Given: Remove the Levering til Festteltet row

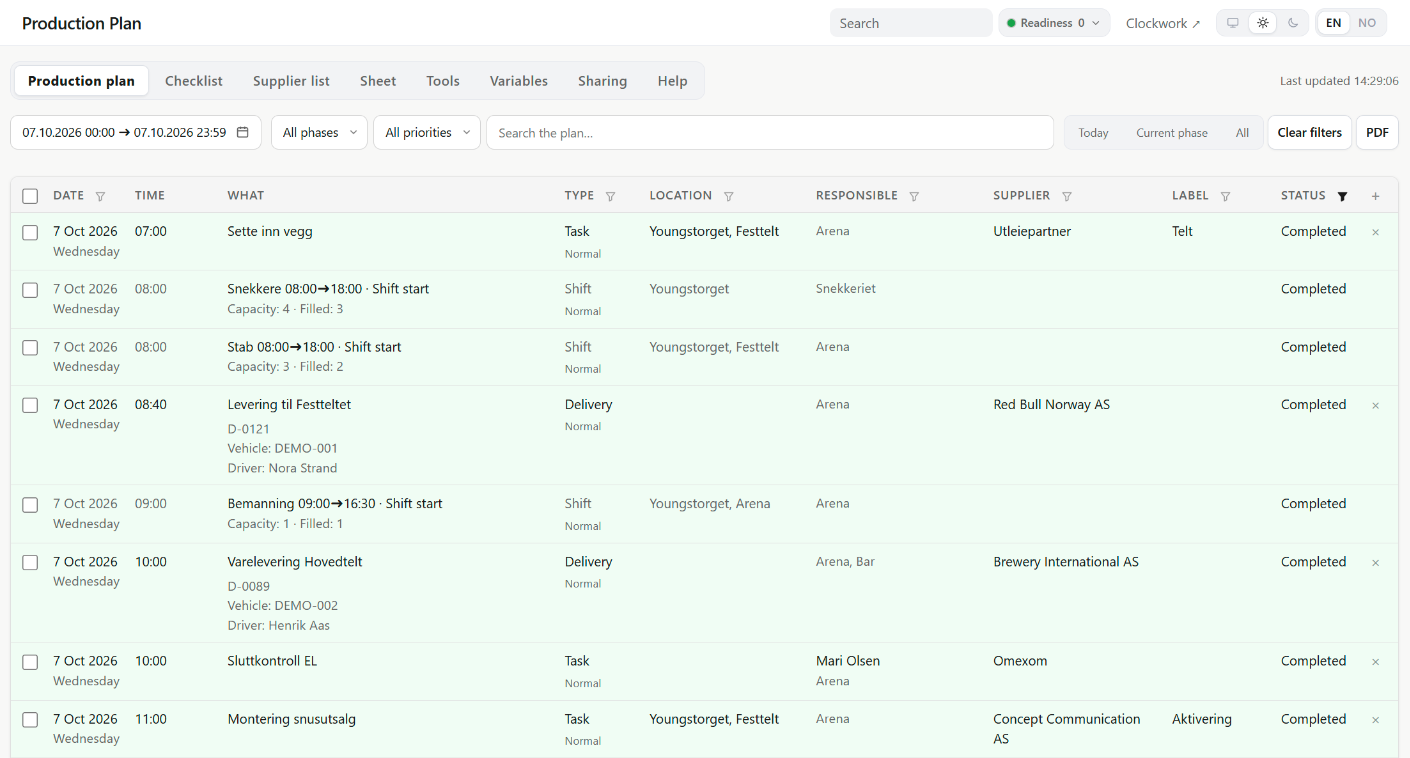Looking at the screenshot, I should [1375, 405].
